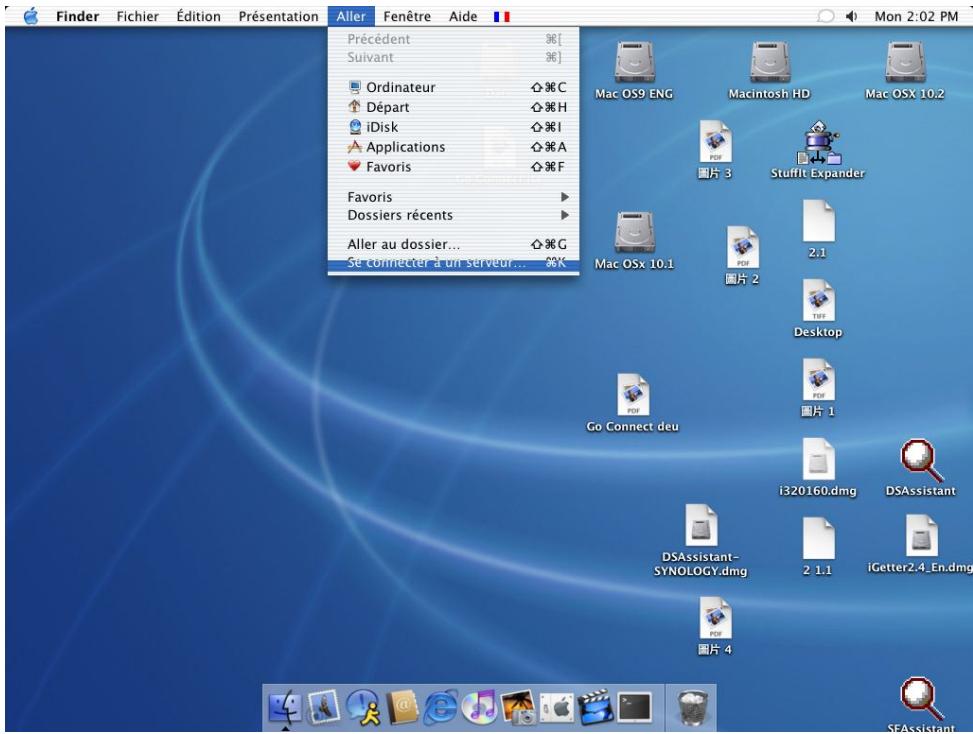Open the Présentation menu
This screenshot has width=973, height=734.
[x=278, y=17]
